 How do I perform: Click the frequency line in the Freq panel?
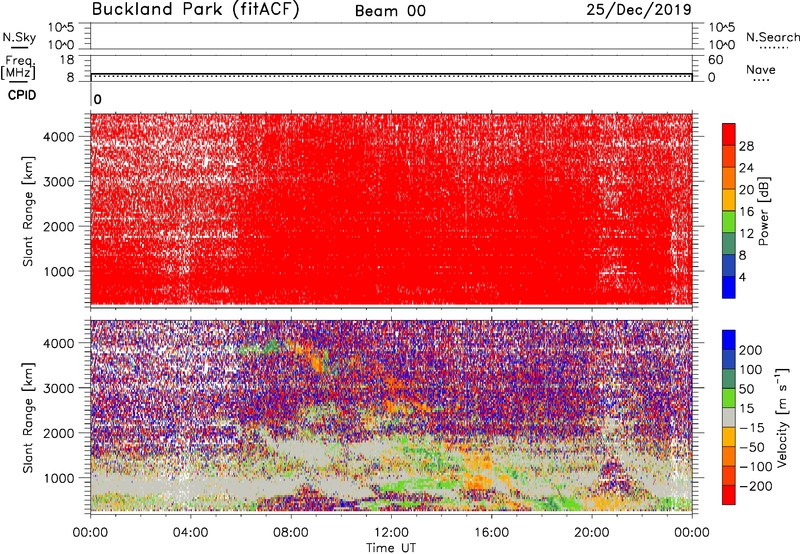391,74
